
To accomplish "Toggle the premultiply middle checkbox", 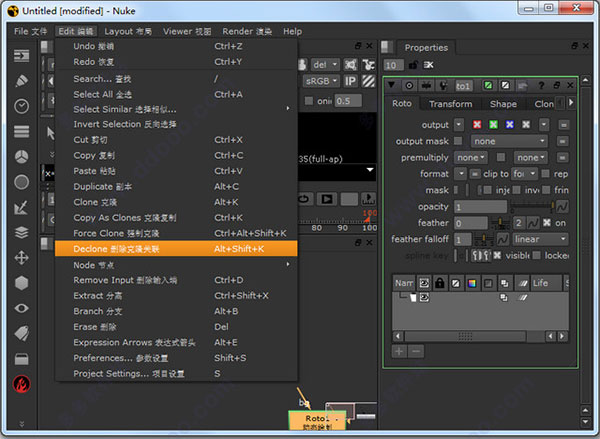I will click(x=501, y=157).
